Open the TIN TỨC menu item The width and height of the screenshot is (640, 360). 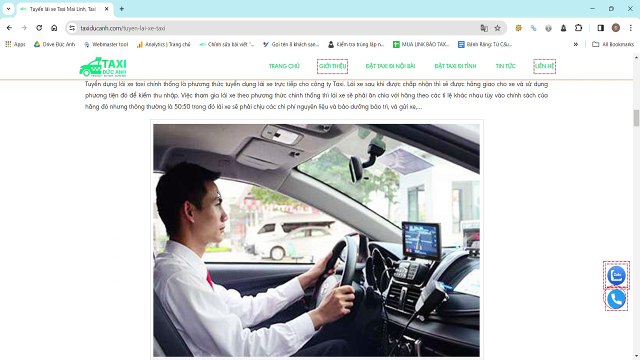505,66
